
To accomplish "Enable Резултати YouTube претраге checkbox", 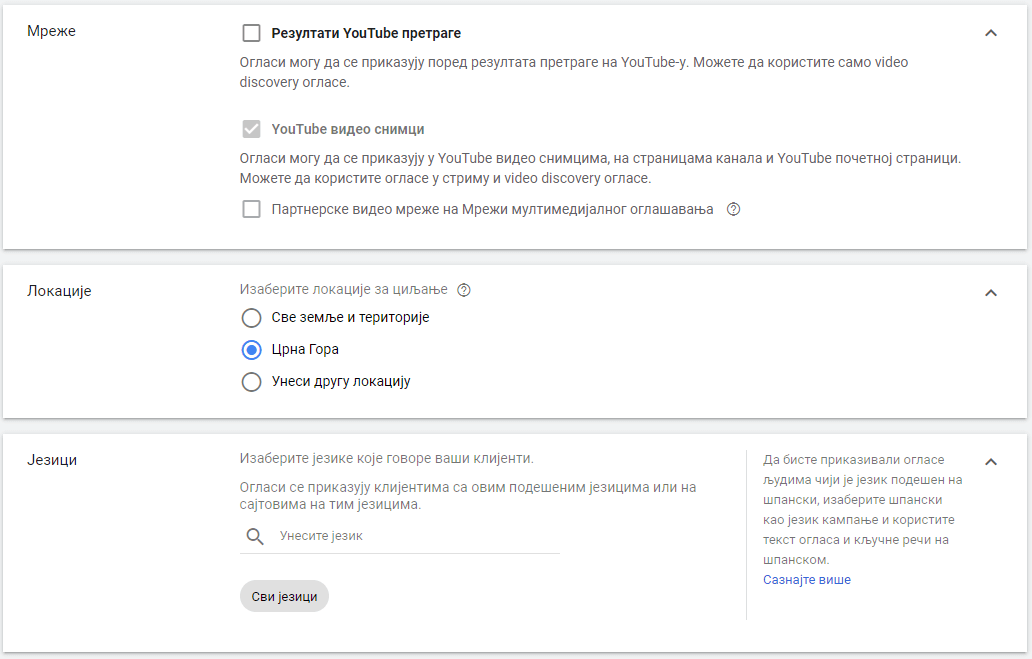I will point(251,33).
